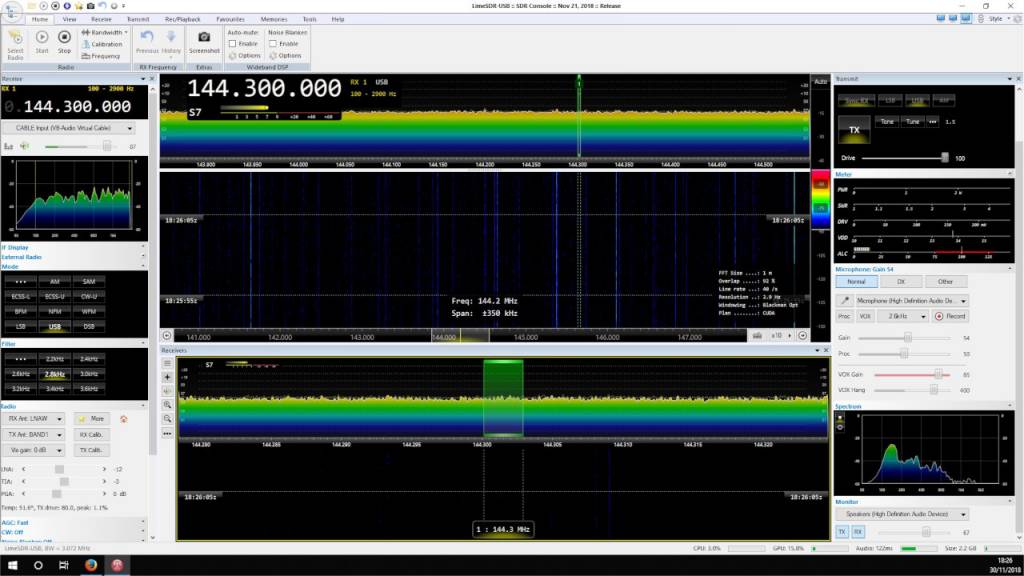This screenshot has height=576, width=1024.
Task: Start the radio with the Start button
Action: click(x=42, y=42)
